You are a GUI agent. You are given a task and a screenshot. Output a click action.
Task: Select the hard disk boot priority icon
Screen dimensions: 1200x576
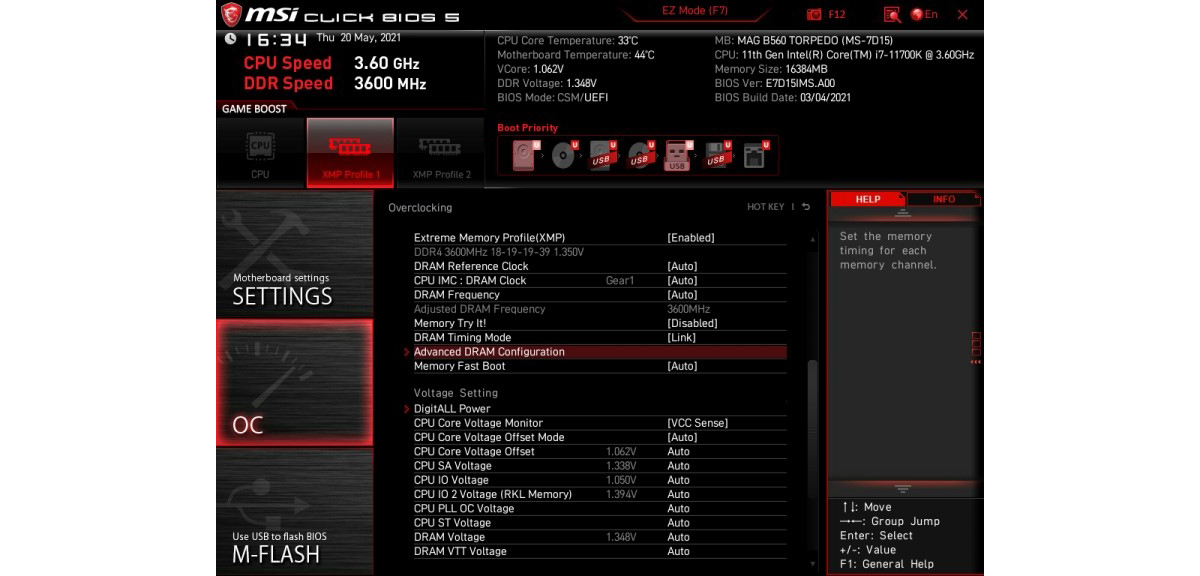click(x=524, y=155)
